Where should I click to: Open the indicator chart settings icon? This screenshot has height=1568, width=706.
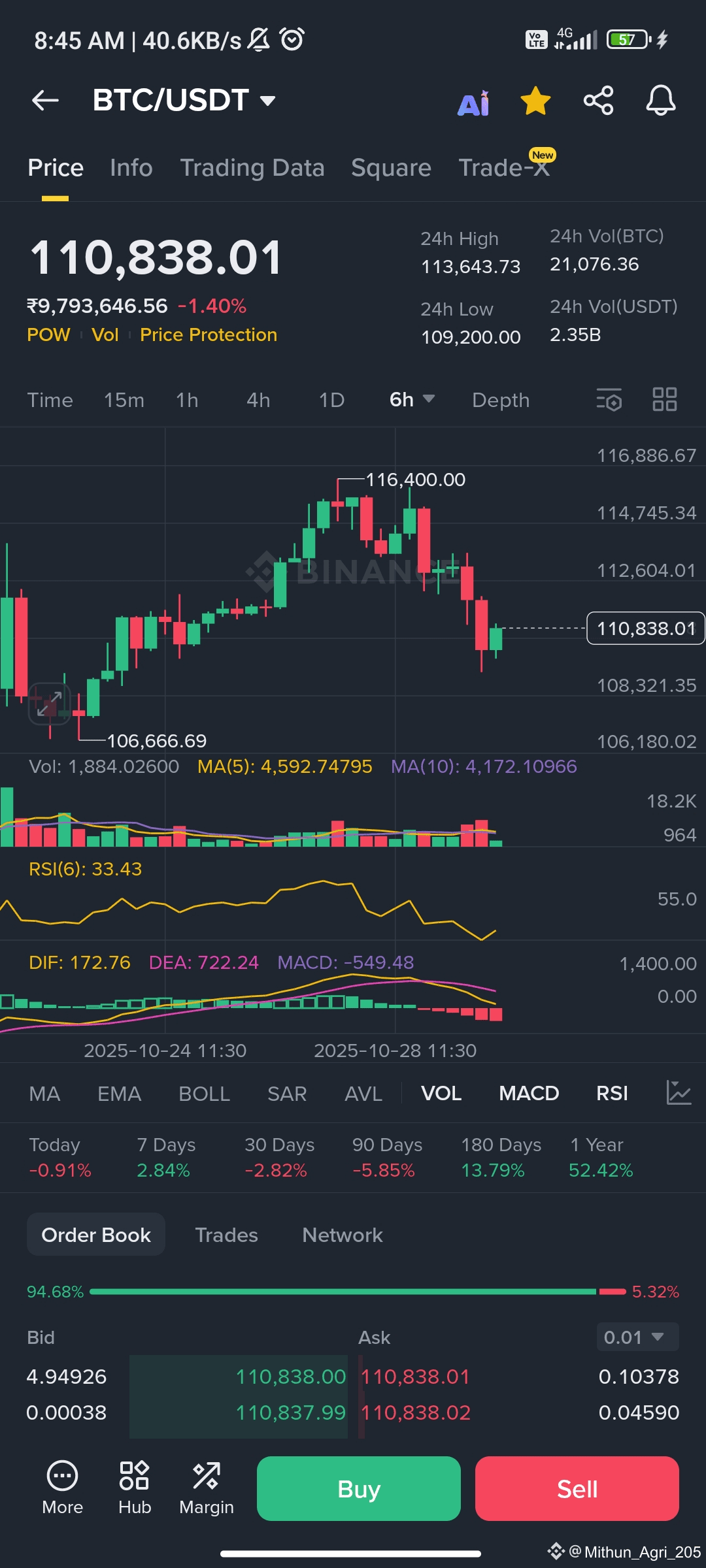679,1092
